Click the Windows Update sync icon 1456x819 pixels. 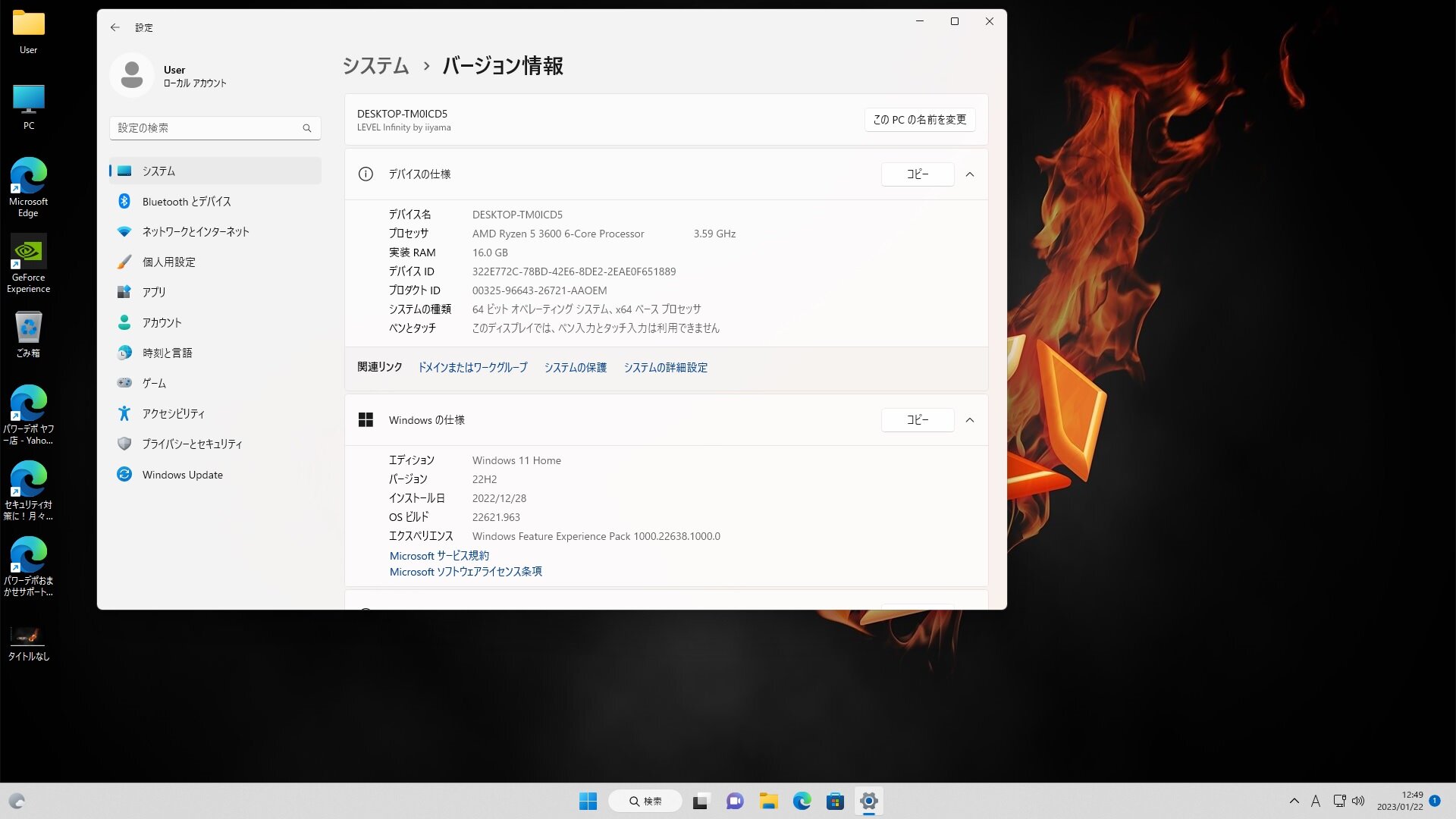point(124,474)
